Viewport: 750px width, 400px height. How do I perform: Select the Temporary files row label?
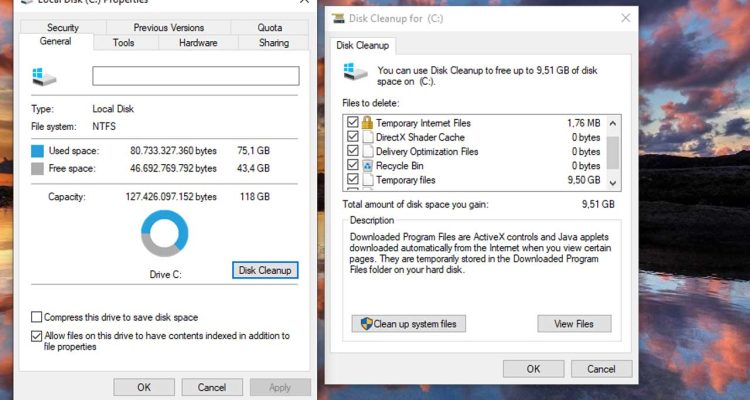click(x=406, y=180)
